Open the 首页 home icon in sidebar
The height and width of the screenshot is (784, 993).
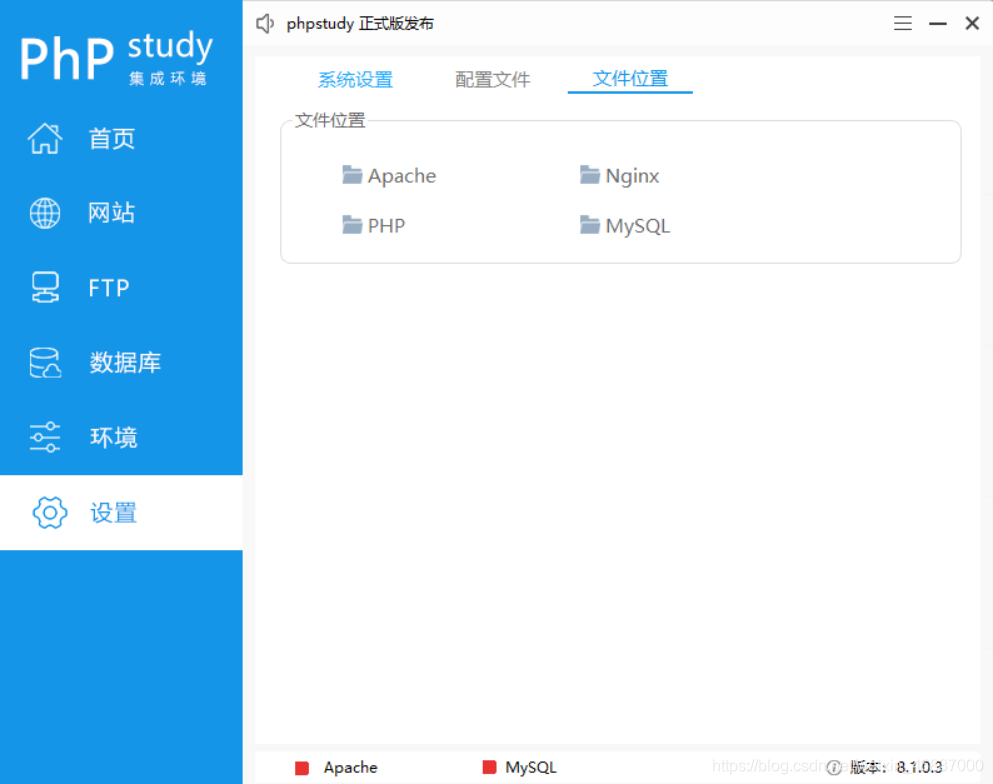[x=44, y=138]
